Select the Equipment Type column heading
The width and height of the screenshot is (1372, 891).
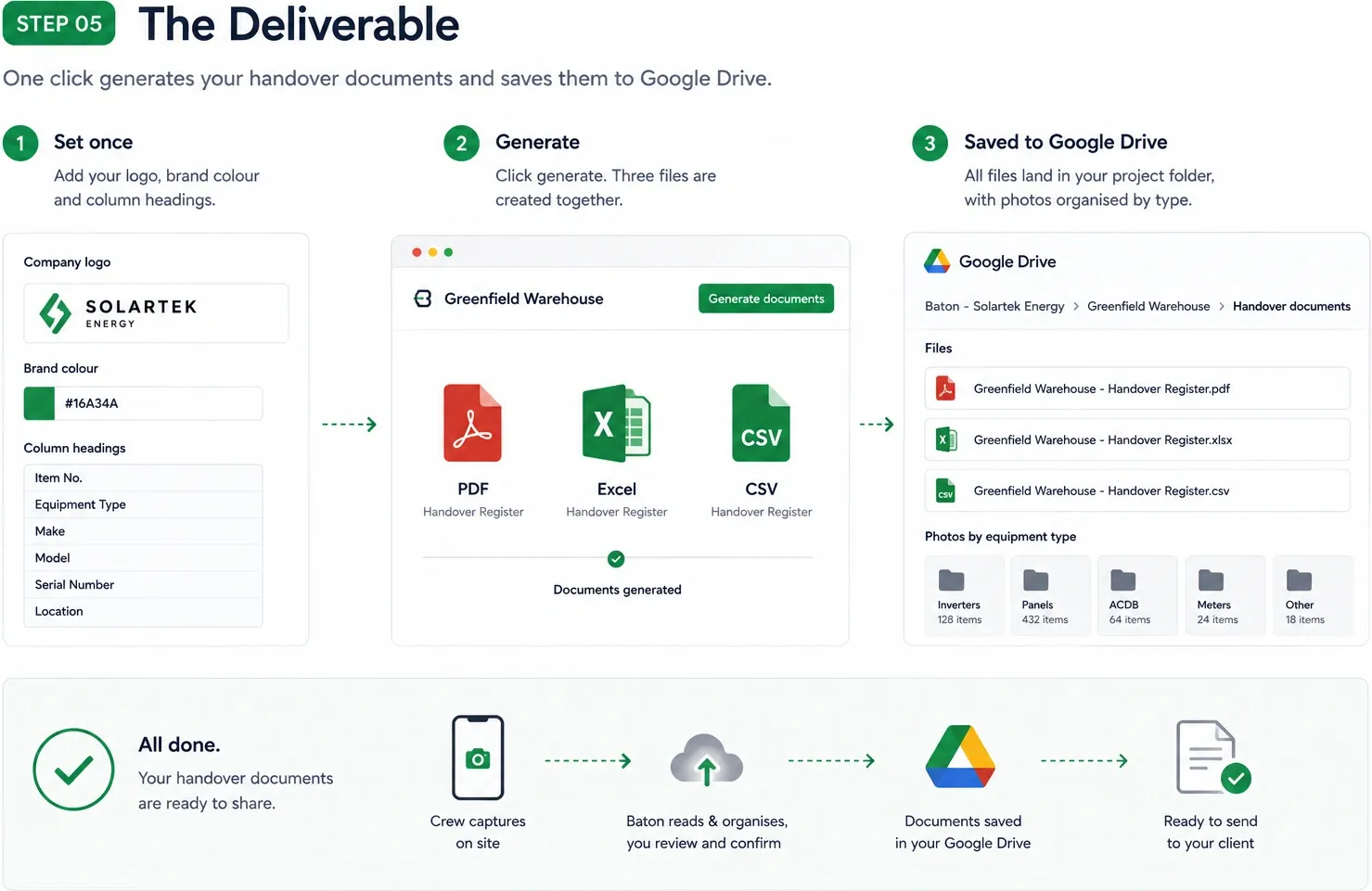click(143, 504)
